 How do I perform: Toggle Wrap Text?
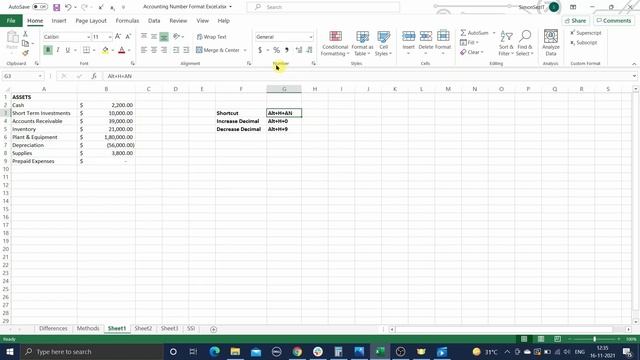[211, 37]
